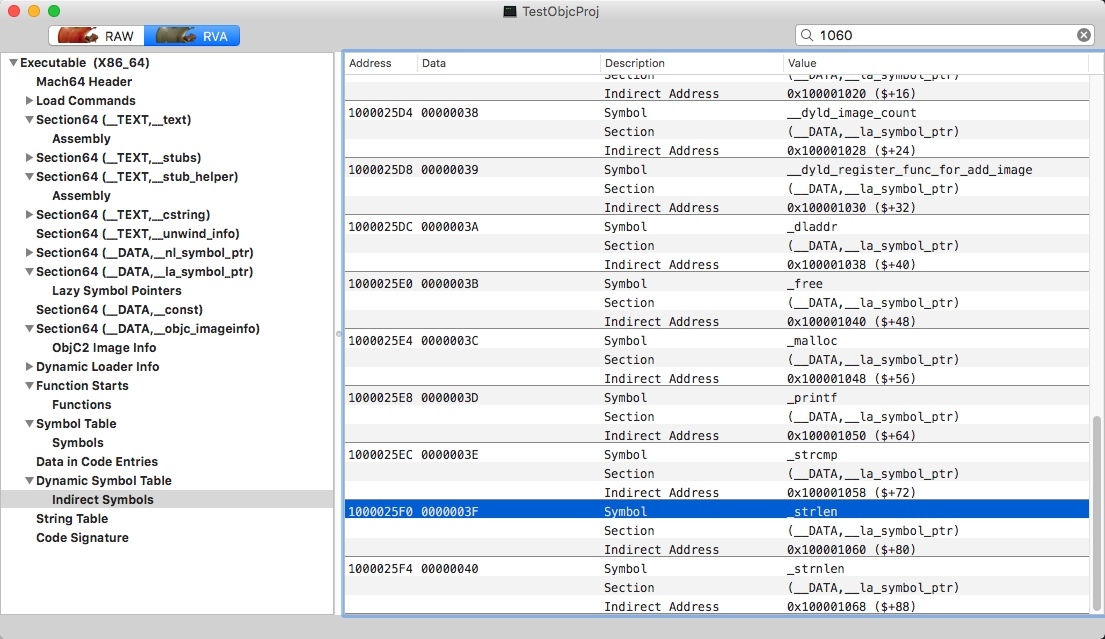Click the table's vertical scrollbar thumb

[1096, 514]
